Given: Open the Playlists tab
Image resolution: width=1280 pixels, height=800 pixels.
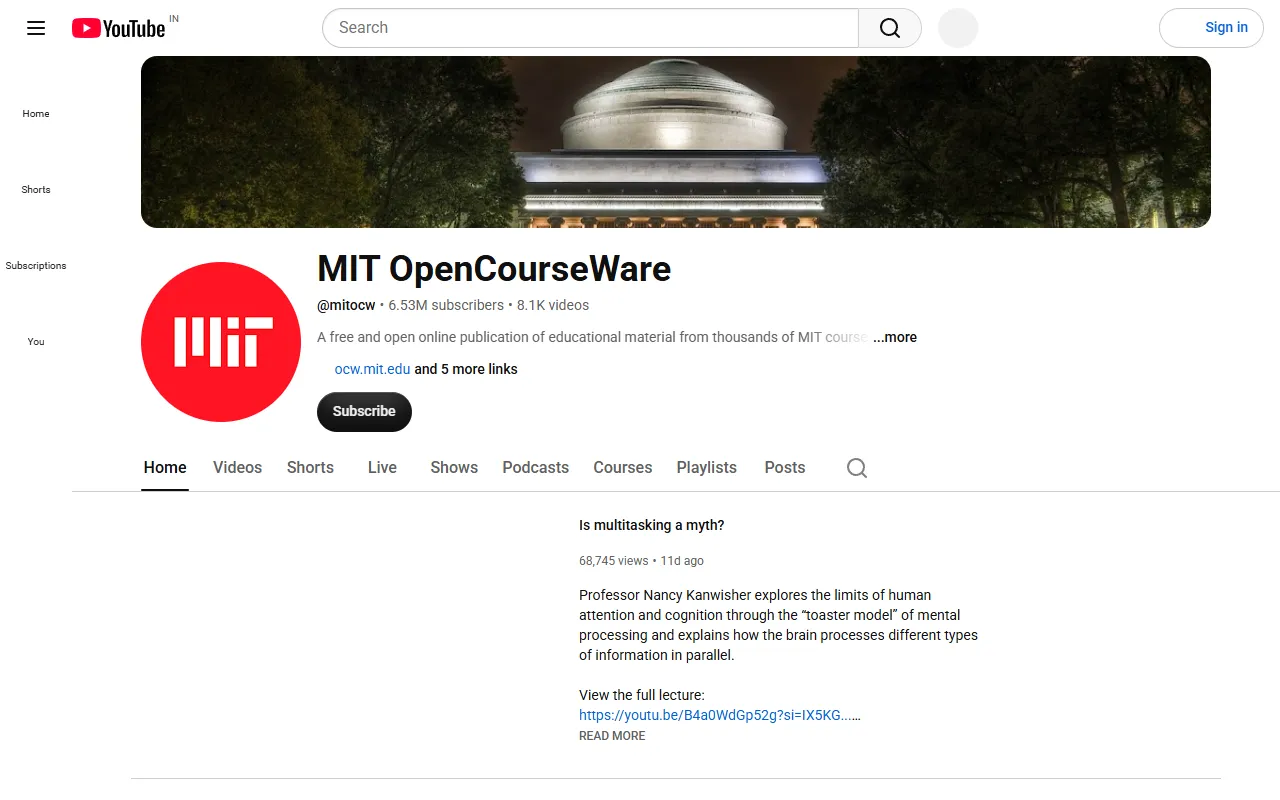Looking at the screenshot, I should click(706, 467).
